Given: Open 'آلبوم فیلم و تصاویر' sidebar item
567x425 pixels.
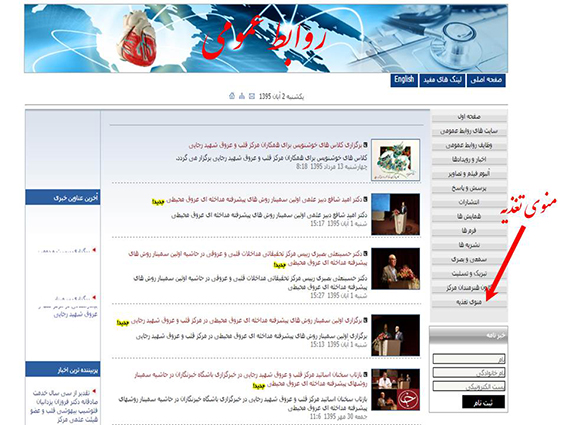Looking at the screenshot, I should click(x=469, y=174).
